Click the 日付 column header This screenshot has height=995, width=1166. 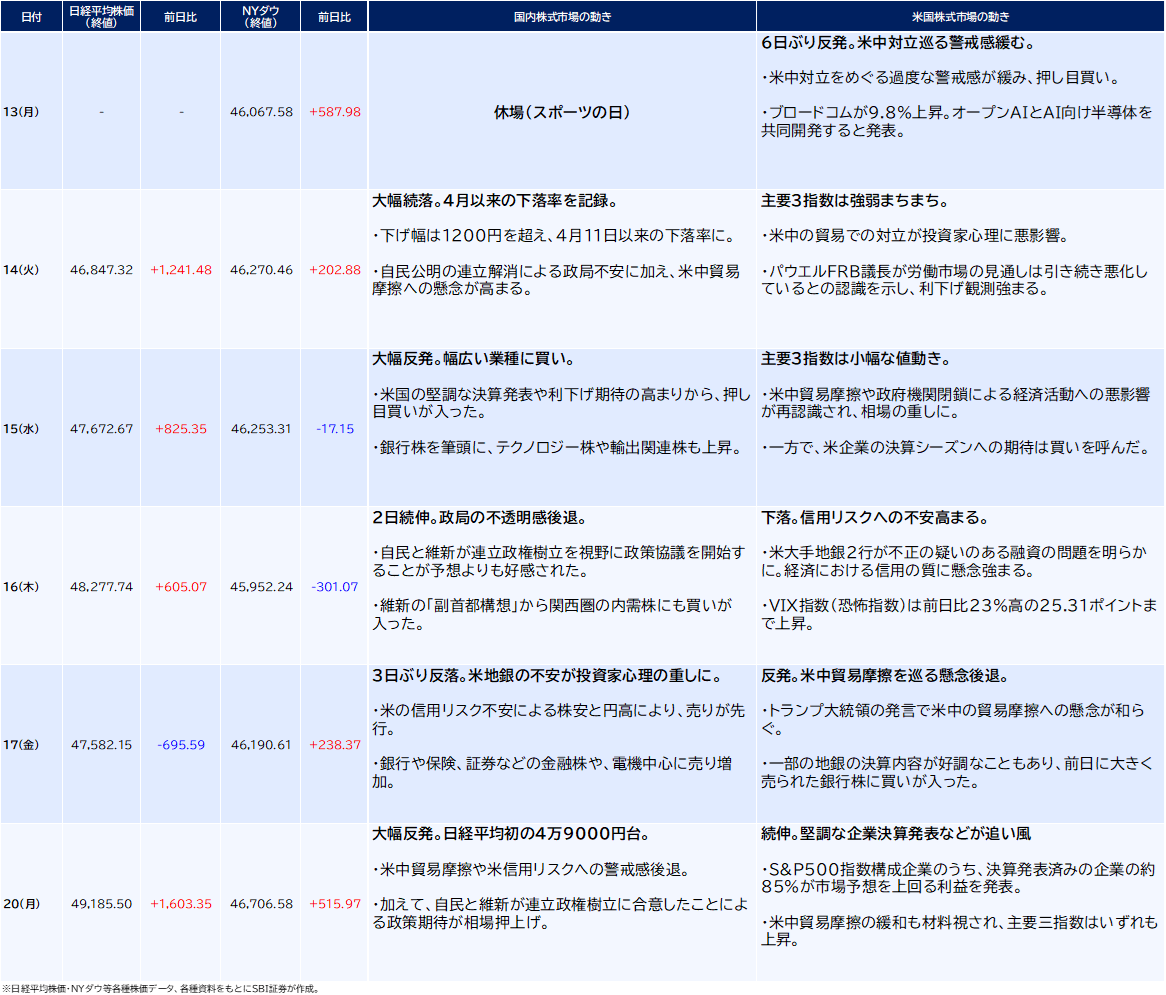(30, 17)
